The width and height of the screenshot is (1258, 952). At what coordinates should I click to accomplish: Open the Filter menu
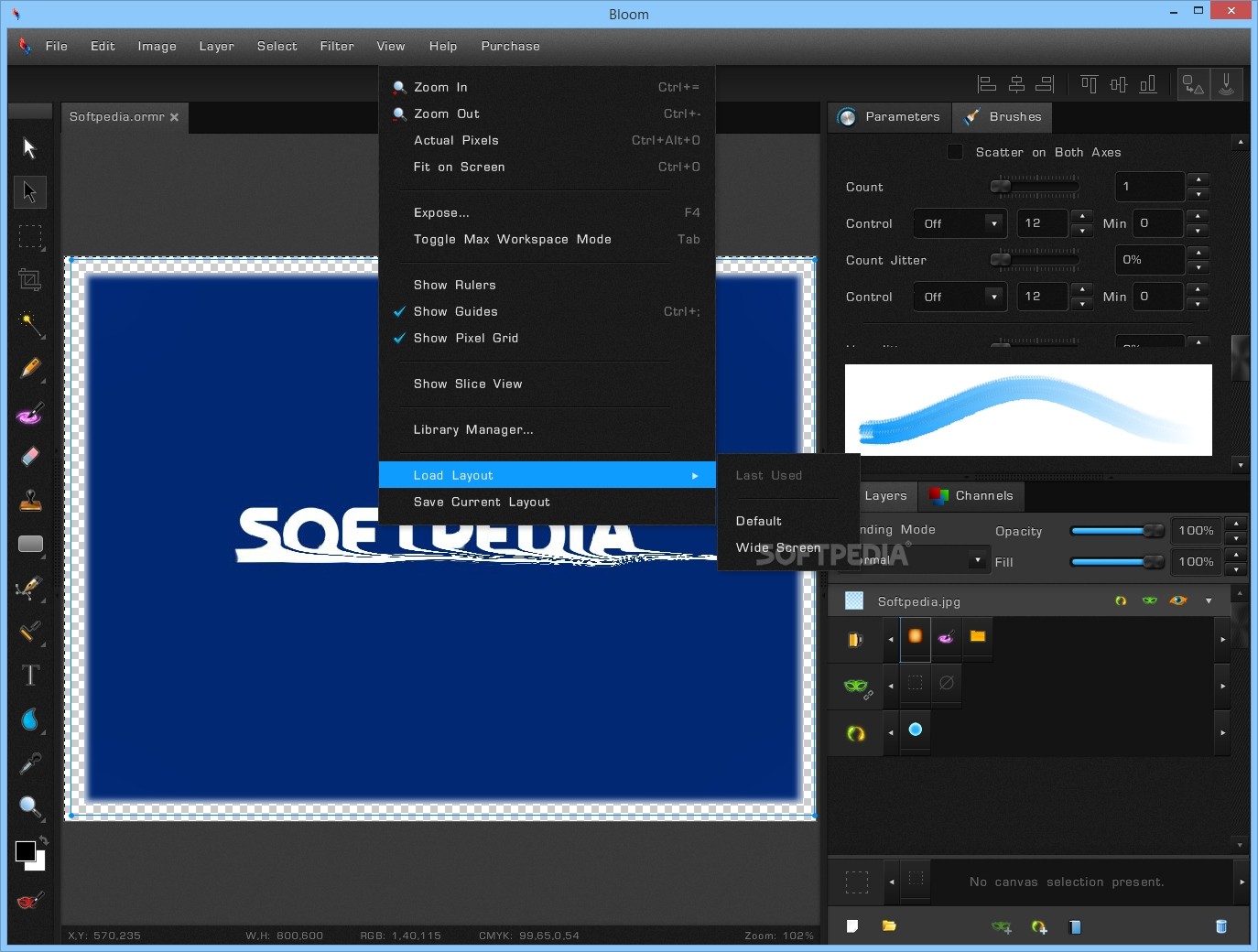(x=337, y=46)
